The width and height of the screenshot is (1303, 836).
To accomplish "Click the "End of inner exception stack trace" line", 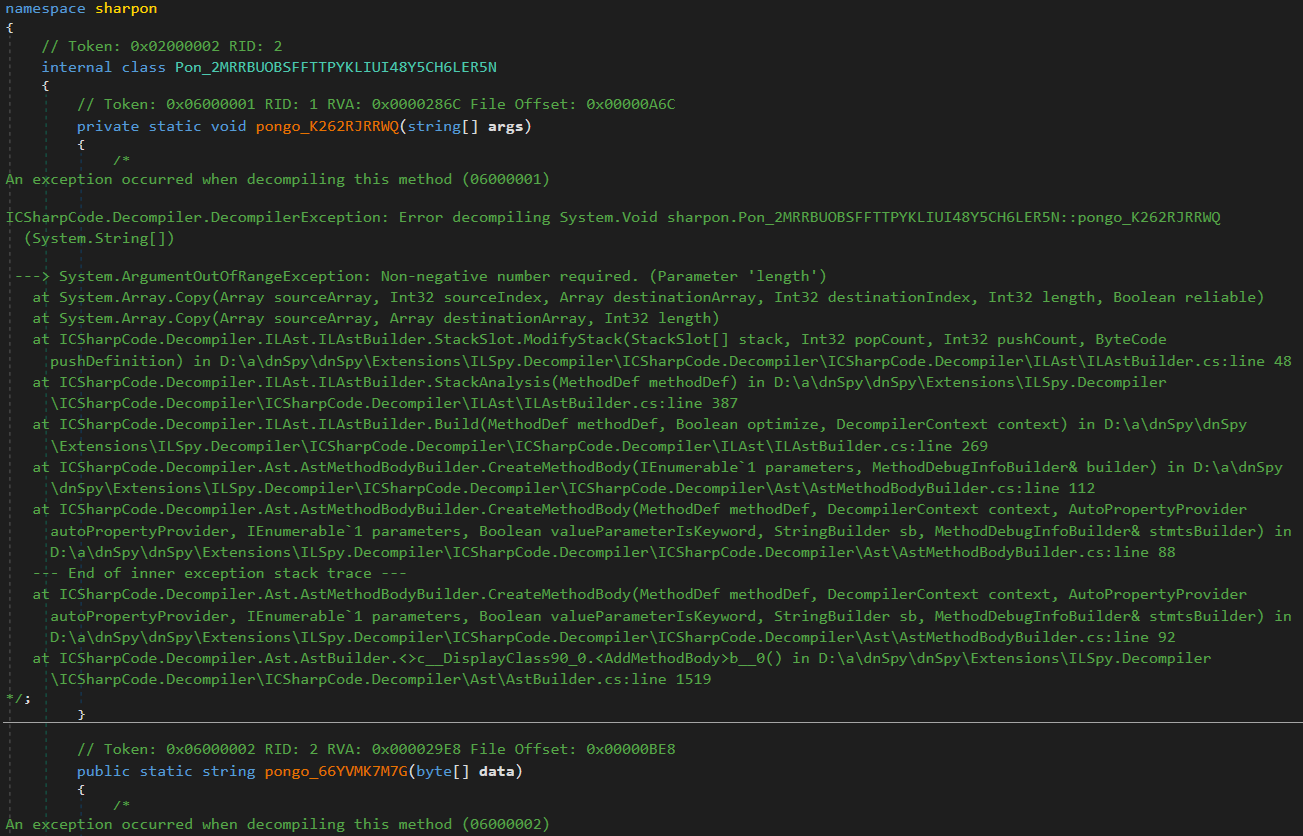I will (x=220, y=573).
